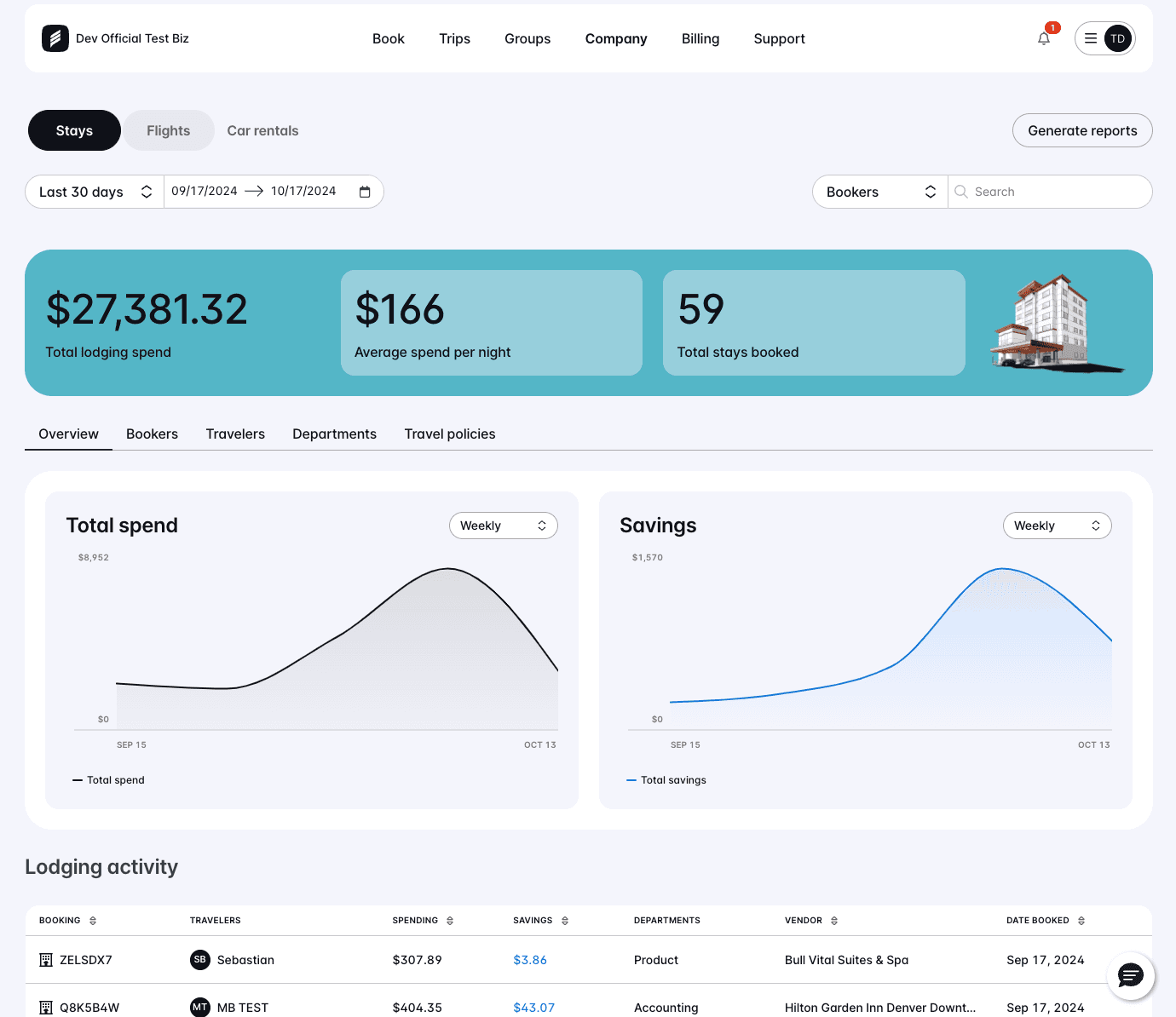Switch to Car rentals view

[x=262, y=130]
